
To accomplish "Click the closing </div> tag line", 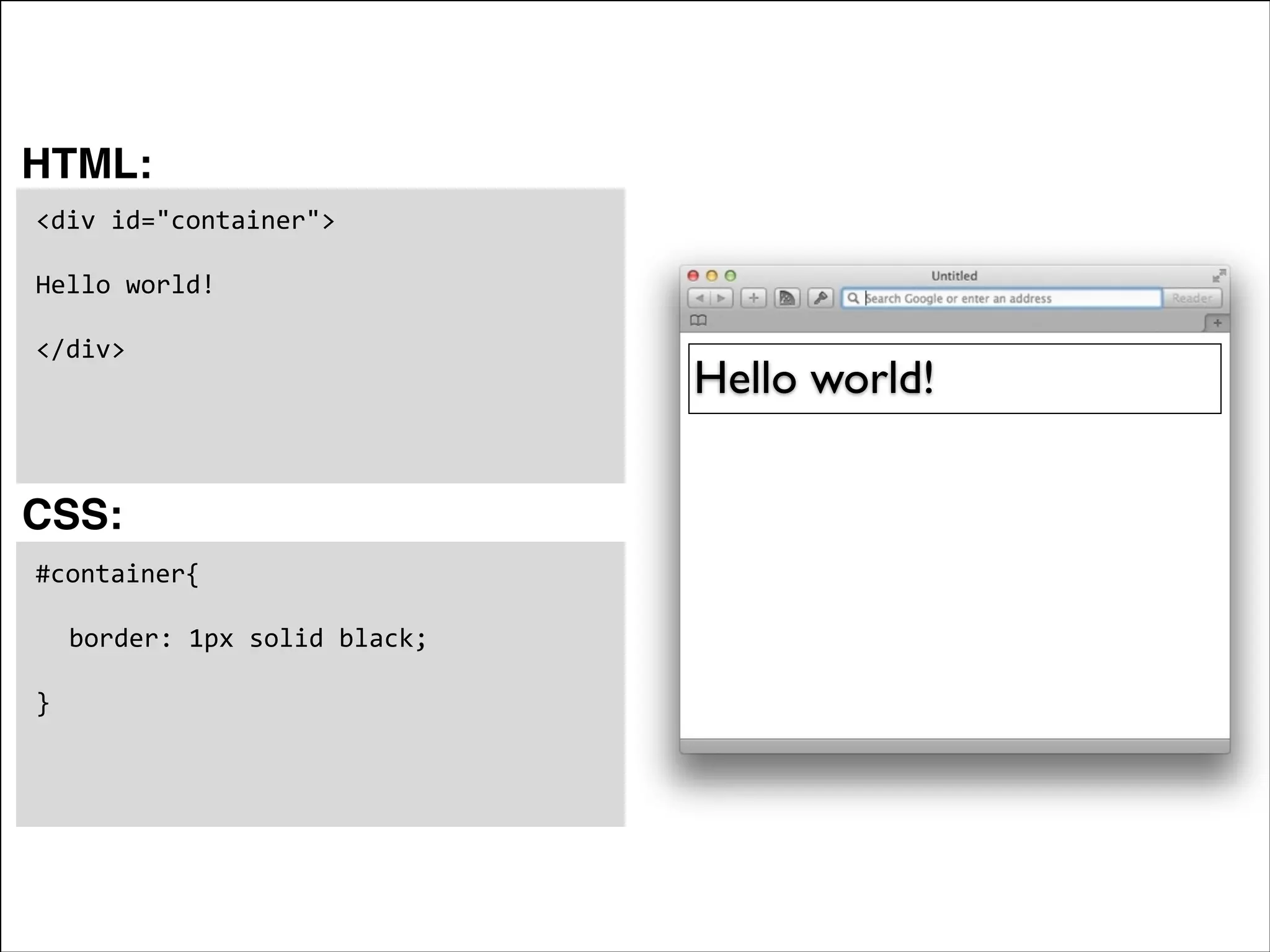I will 81,350.
